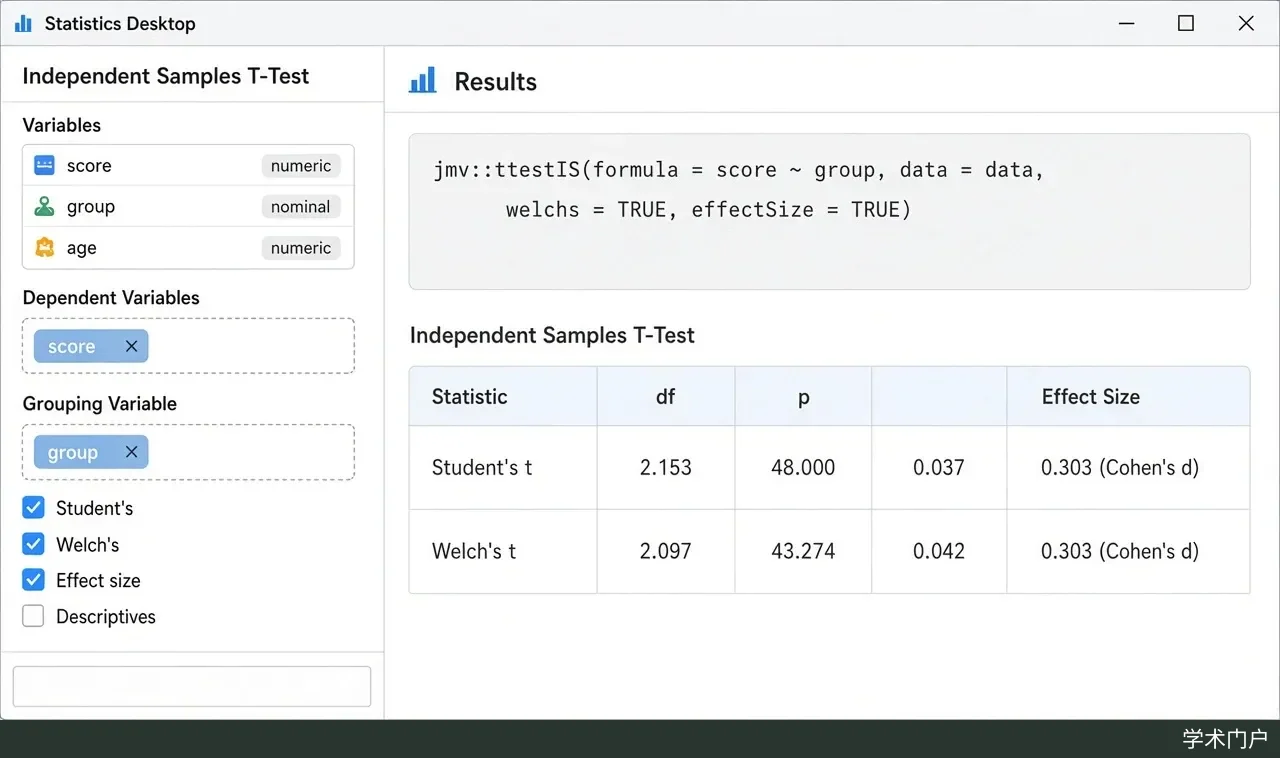Viewport: 1280px width, 758px height.
Task: Click the score variable's numeric type icon
Action: pos(44,166)
